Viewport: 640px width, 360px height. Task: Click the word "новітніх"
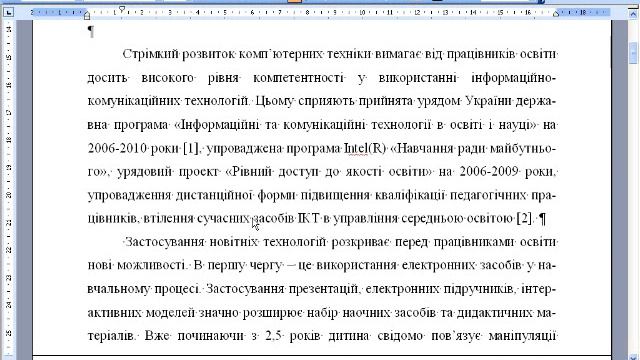(x=233, y=242)
